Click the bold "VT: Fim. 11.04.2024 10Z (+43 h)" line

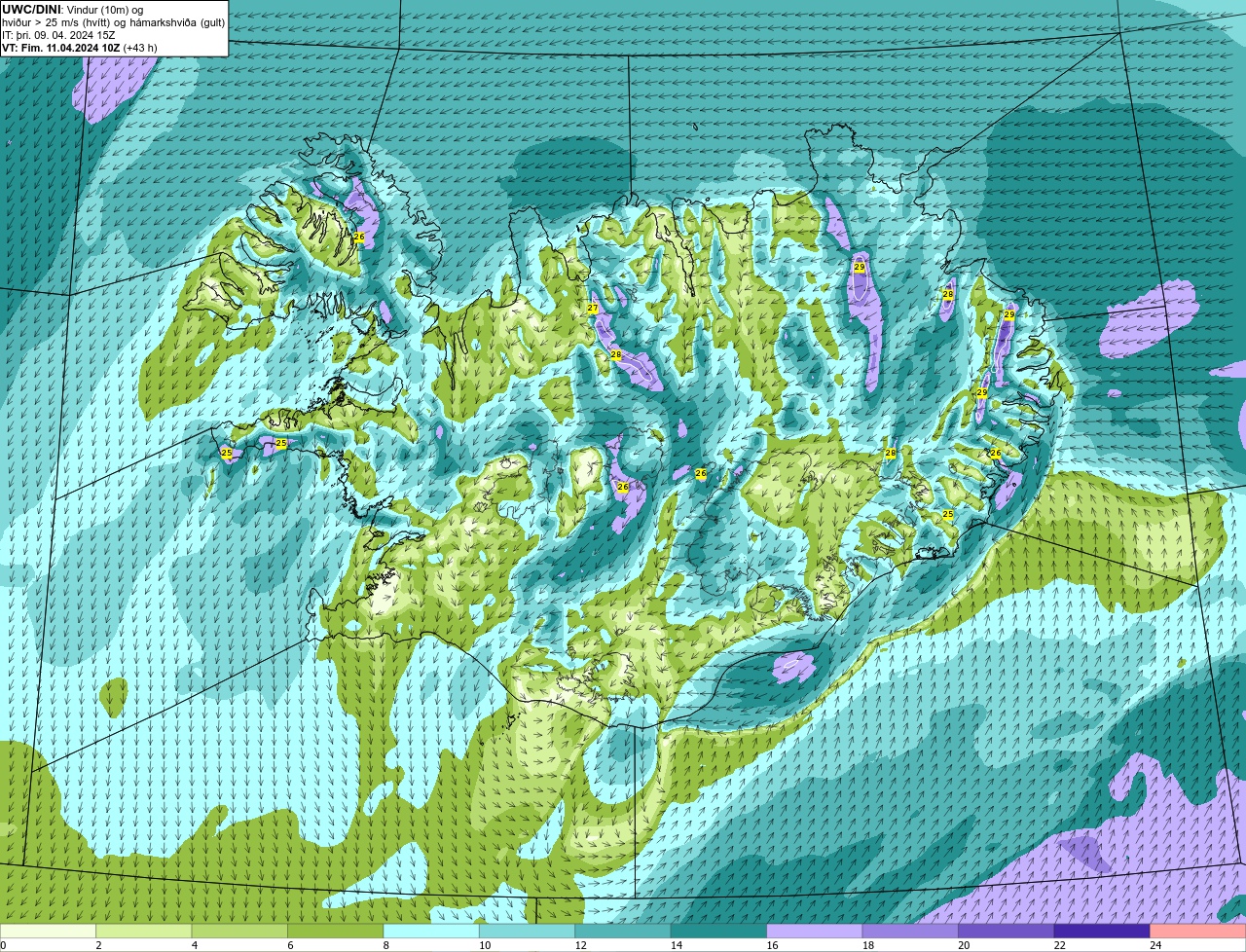click(80, 48)
